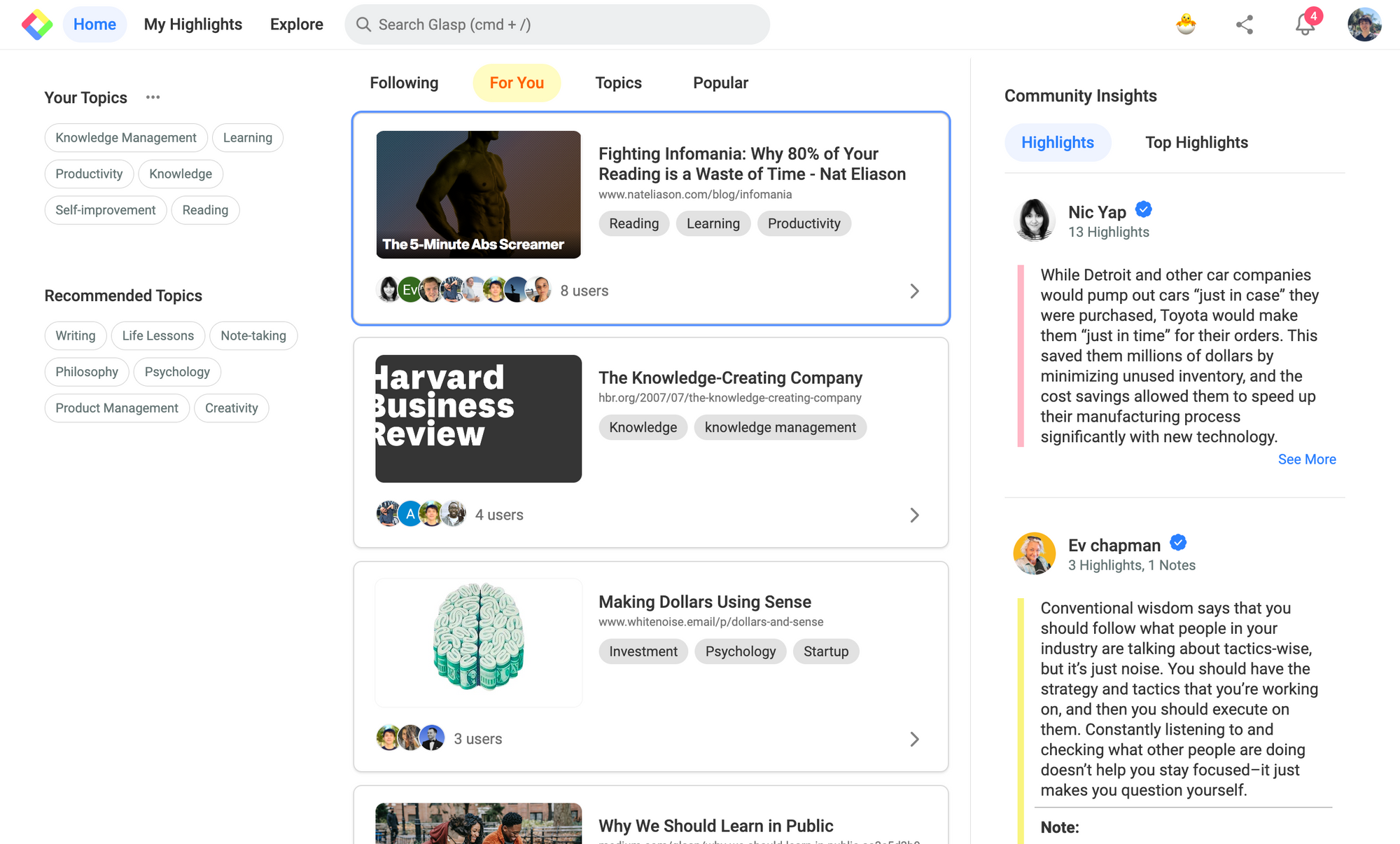The image size is (1400, 844).
Task: Click Ev chapman's profile avatar
Action: 1035,553
